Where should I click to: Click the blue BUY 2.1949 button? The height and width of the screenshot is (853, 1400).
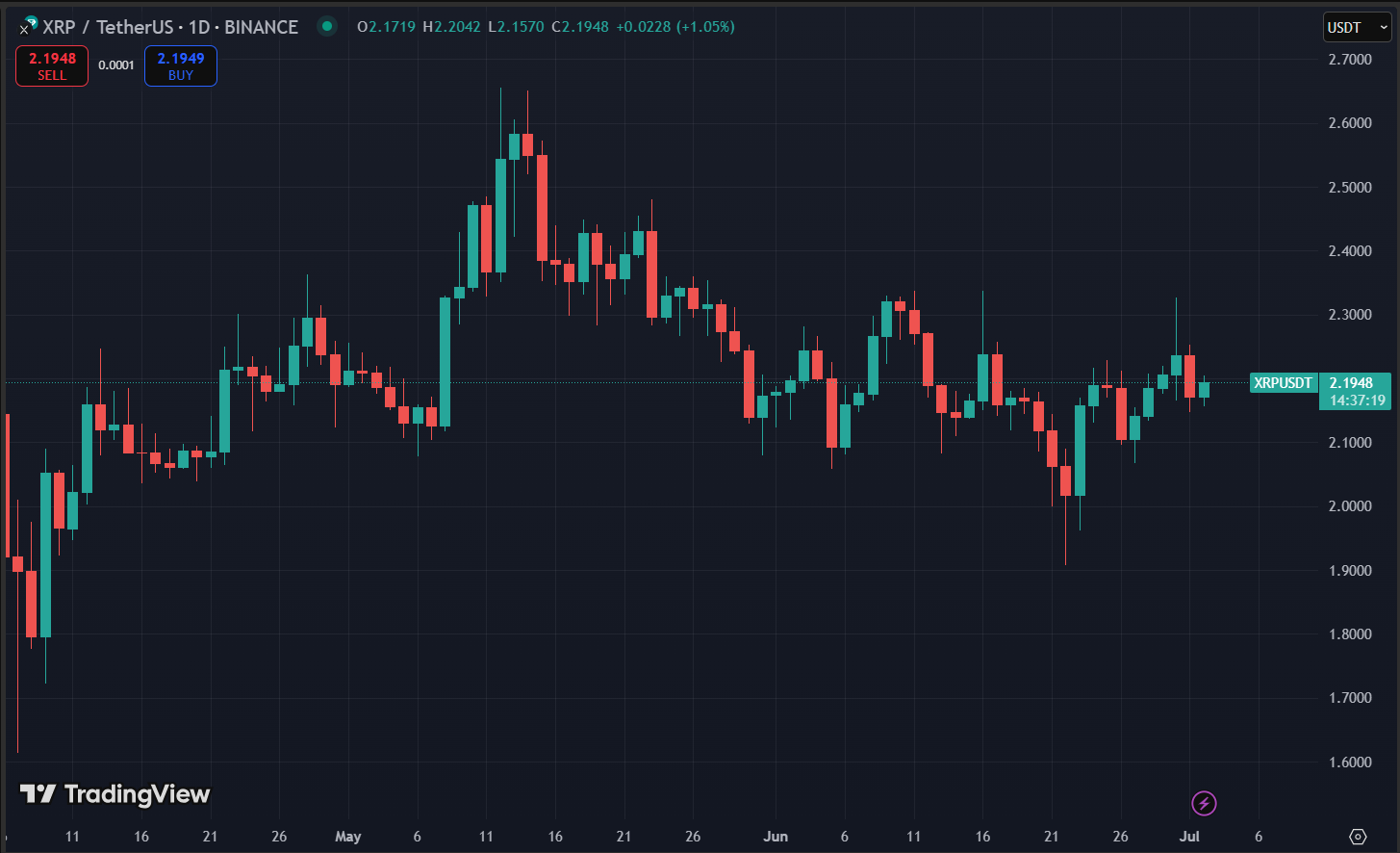pyautogui.click(x=181, y=66)
